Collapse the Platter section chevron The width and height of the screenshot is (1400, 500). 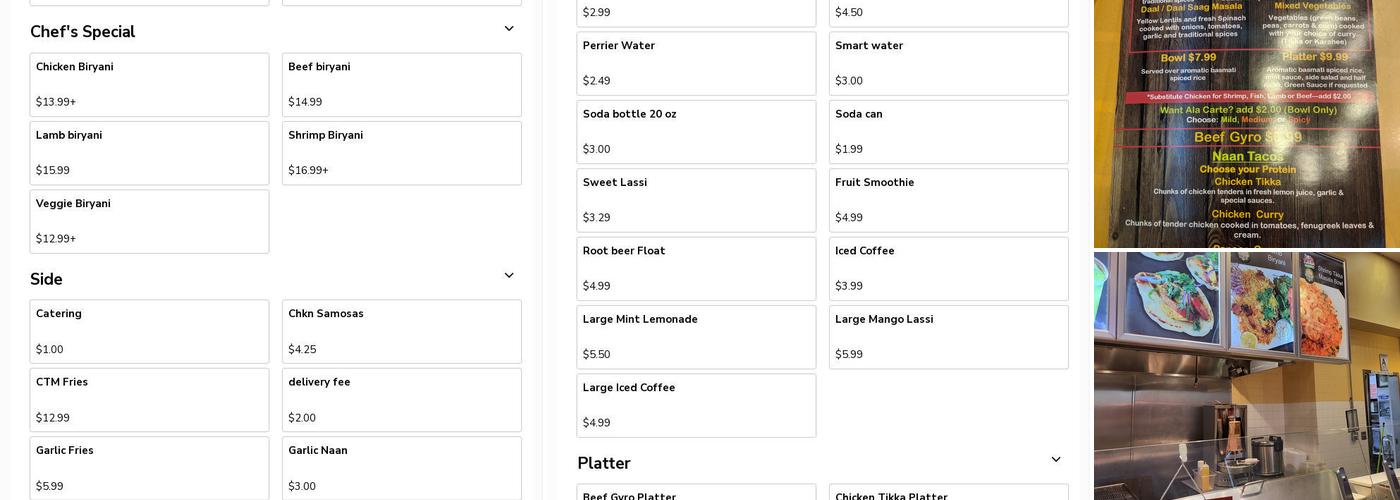point(1055,461)
